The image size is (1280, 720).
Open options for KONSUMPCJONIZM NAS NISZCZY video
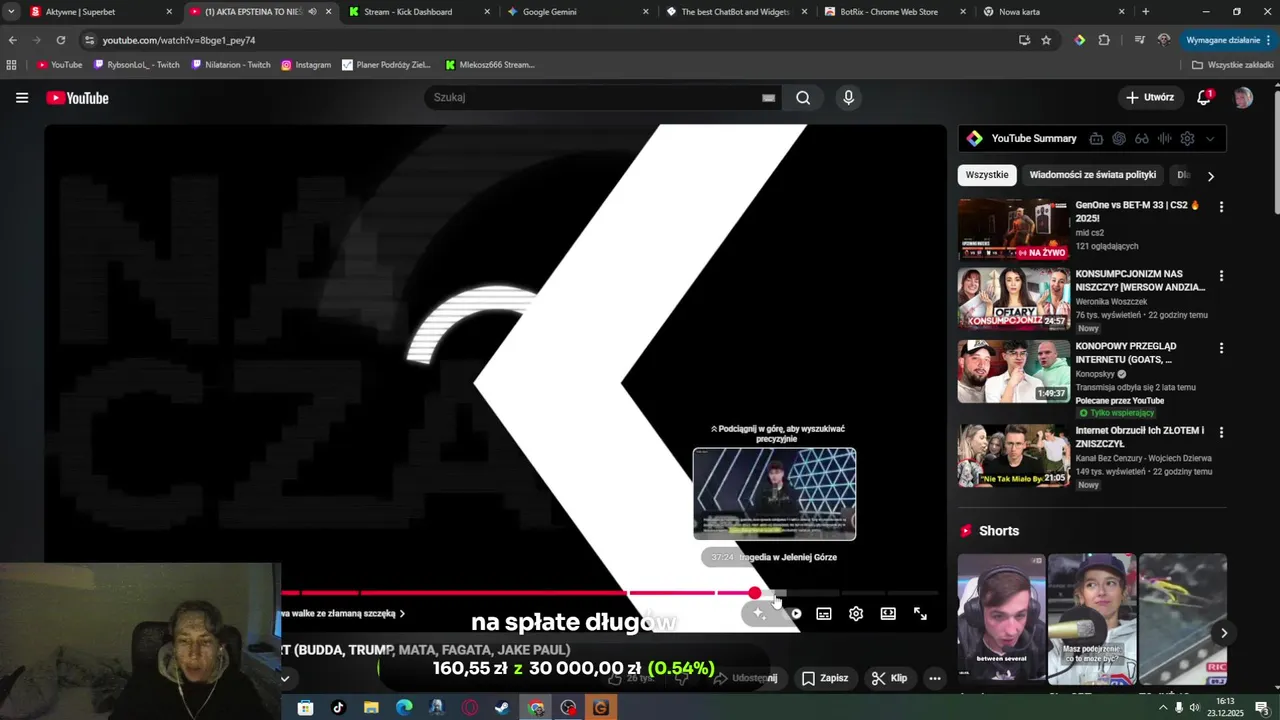coord(1220,276)
